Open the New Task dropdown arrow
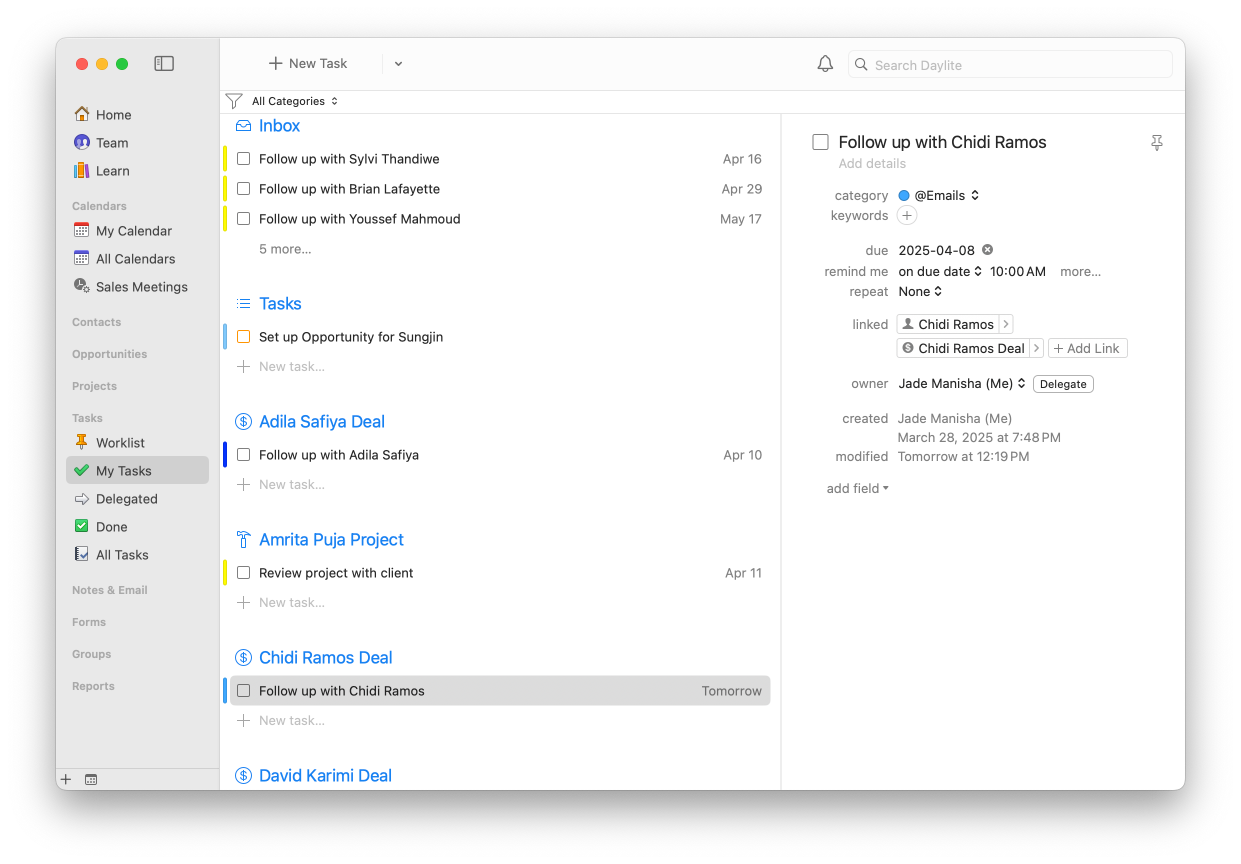This screenshot has height=864, width=1241. click(398, 64)
